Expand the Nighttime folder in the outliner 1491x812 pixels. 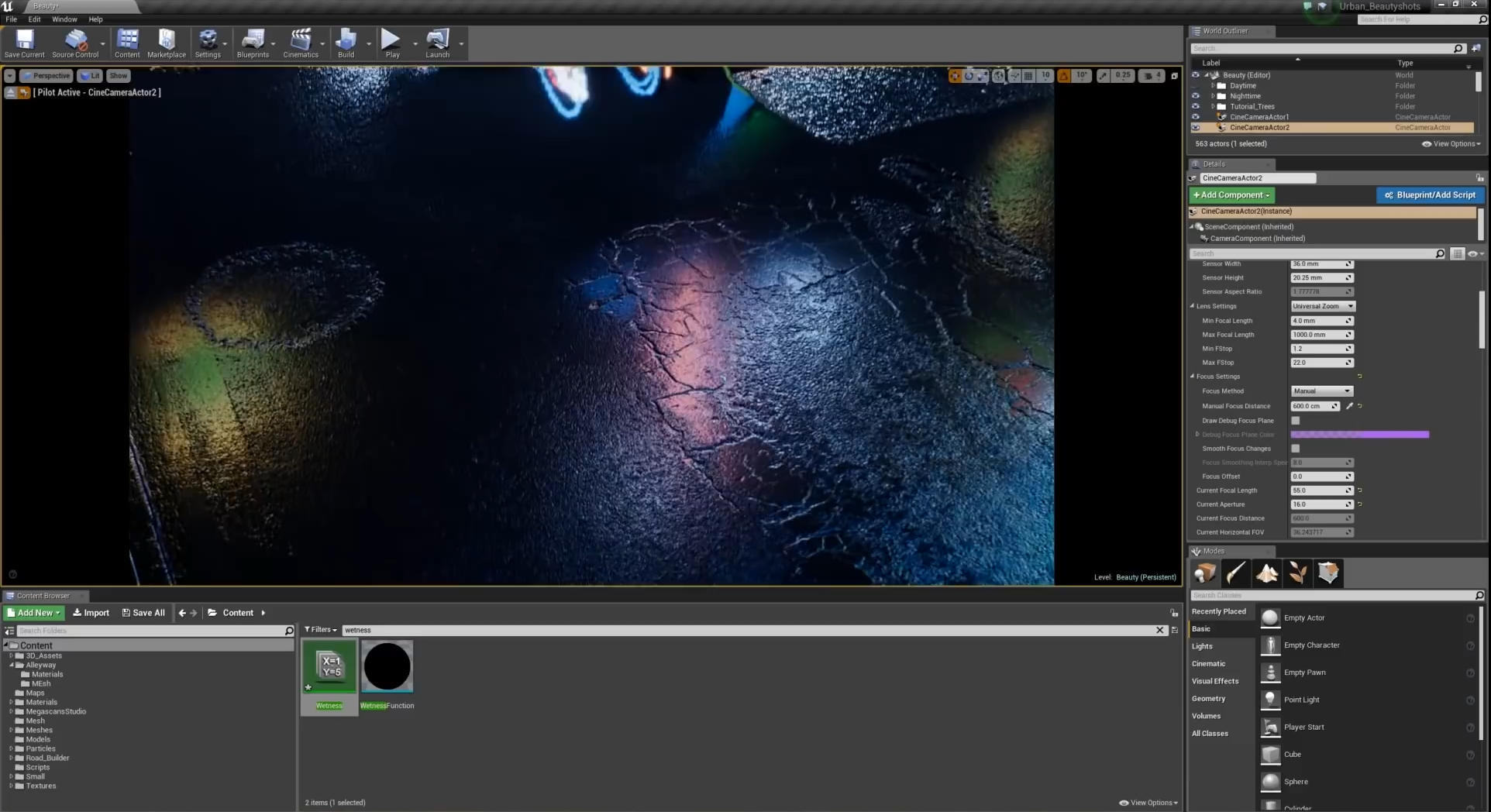point(1213,96)
